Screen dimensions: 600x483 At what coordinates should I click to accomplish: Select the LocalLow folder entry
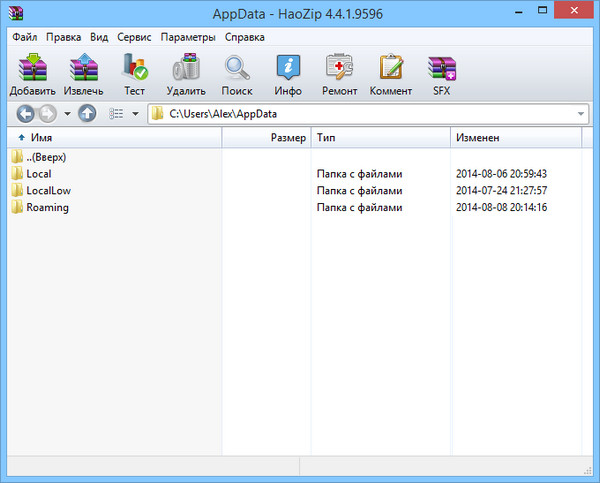tap(48, 190)
